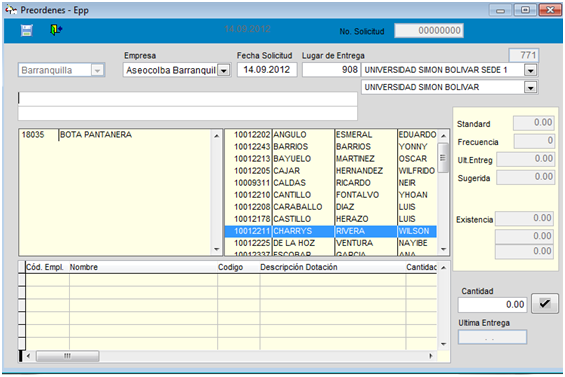Click the Standard value field
Image resolution: width=565 pixels, height=377 pixels.
tap(533, 123)
